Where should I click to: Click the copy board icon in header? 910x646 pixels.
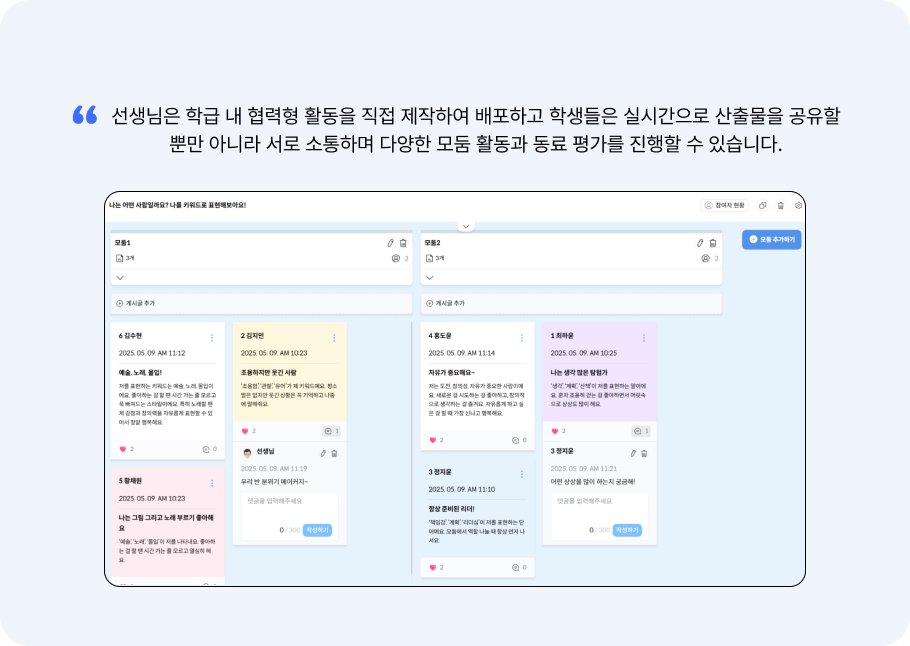pos(763,205)
